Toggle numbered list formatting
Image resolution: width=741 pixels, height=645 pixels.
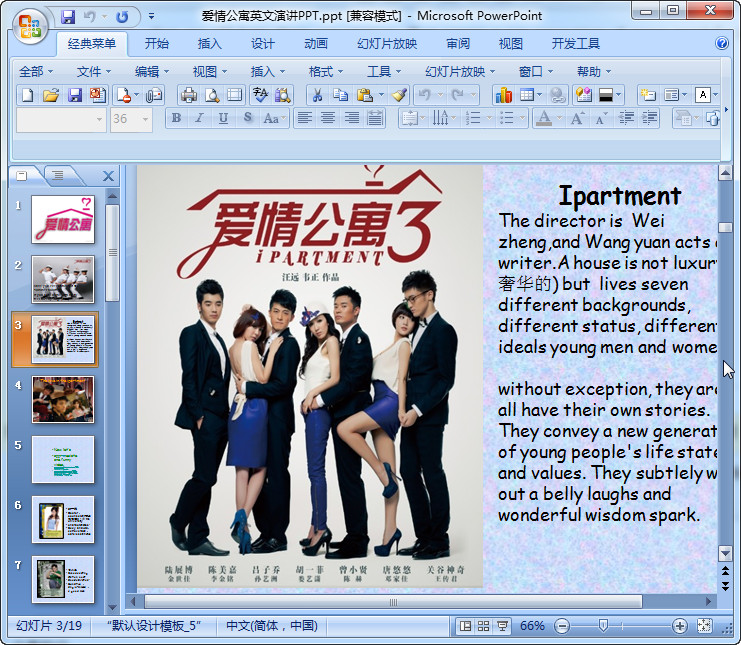473,118
